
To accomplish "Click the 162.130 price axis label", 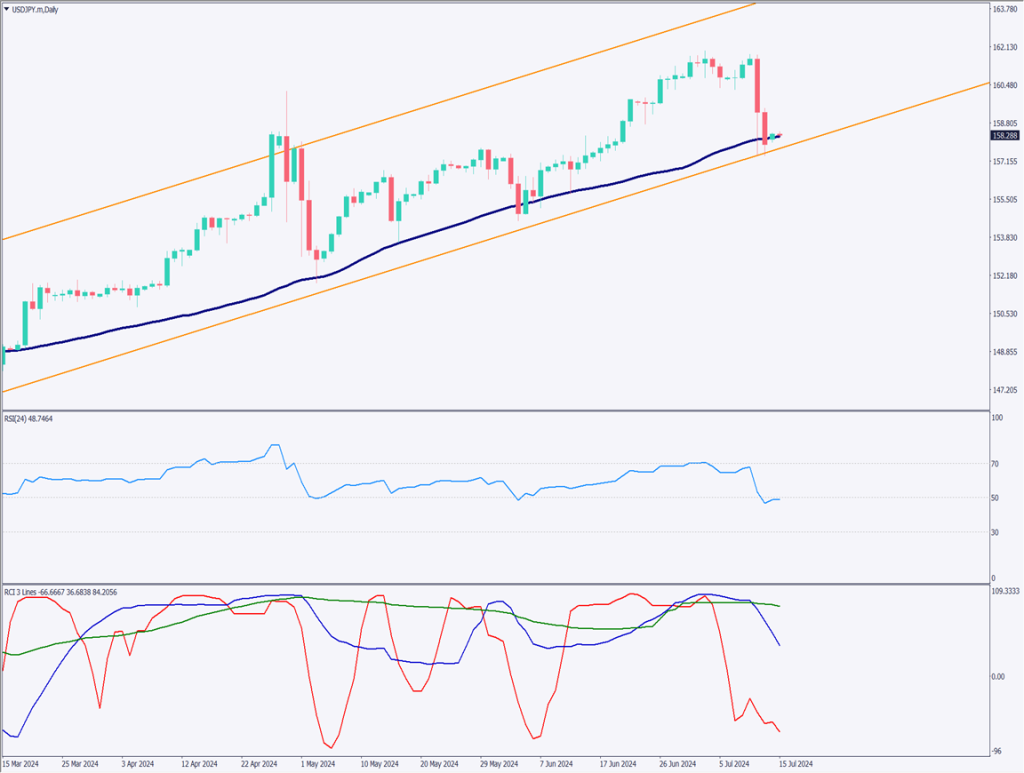I will (1004, 47).
